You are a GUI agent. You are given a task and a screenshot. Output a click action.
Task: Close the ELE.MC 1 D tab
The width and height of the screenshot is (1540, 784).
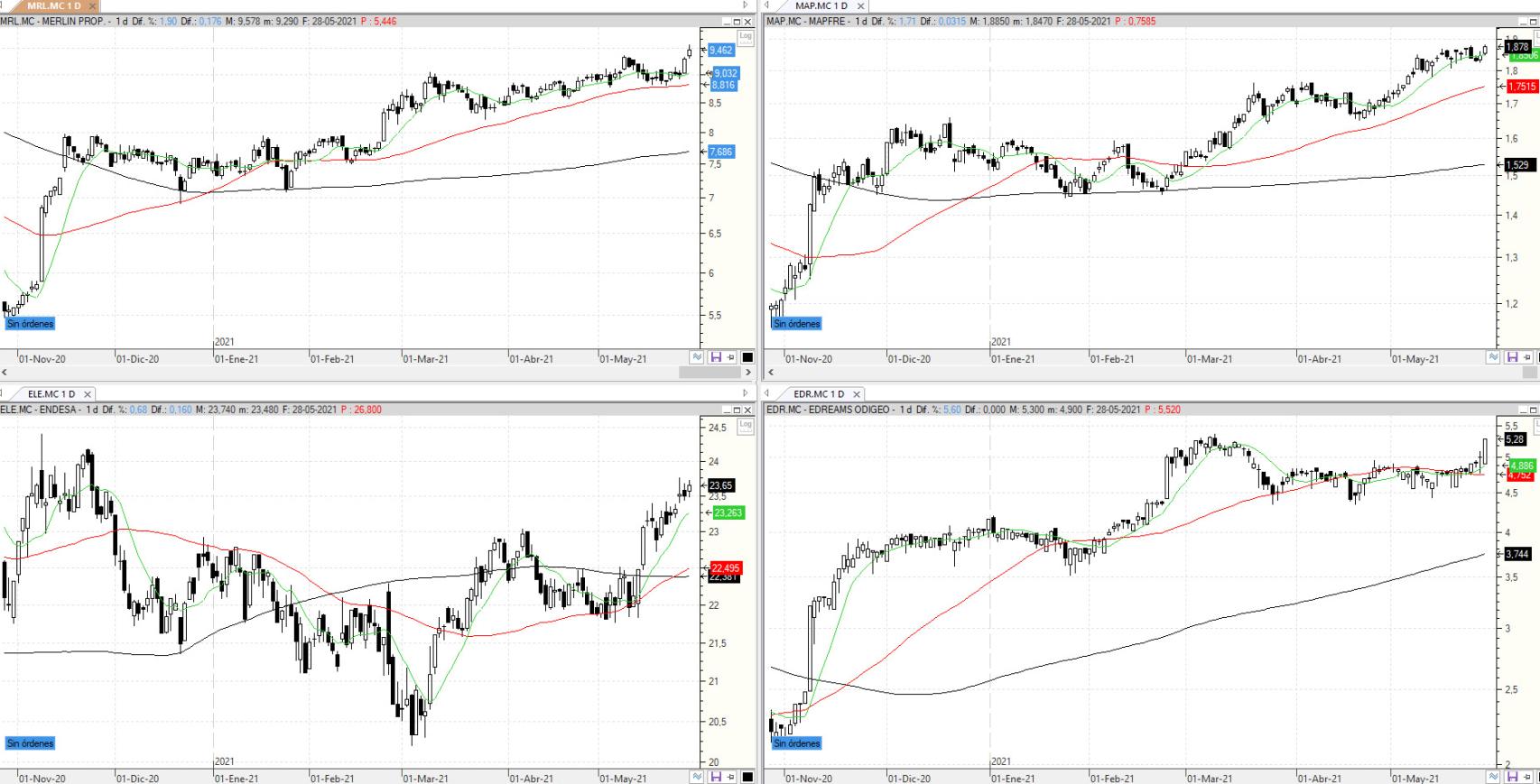point(88,394)
